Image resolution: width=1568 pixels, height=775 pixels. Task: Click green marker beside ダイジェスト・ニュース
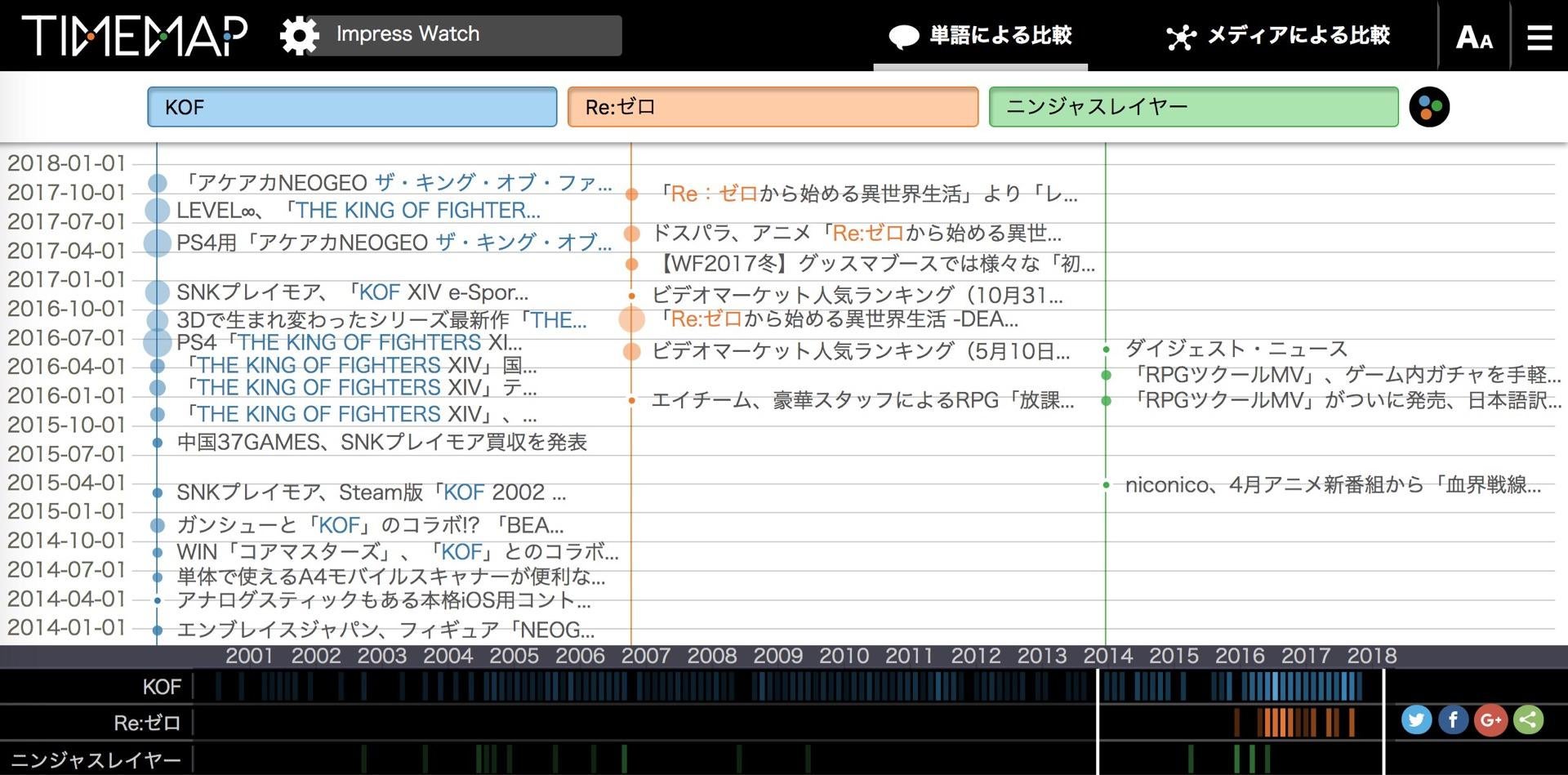(x=1106, y=349)
